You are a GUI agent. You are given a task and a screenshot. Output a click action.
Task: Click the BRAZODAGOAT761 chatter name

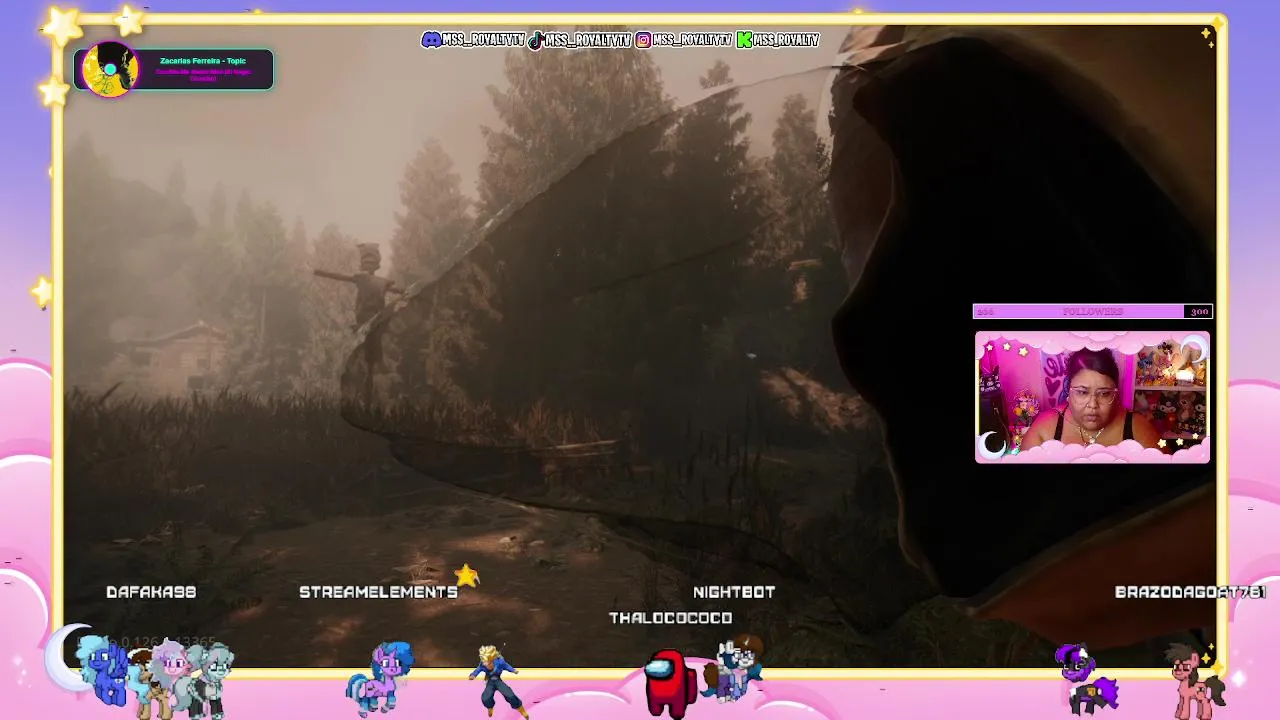point(1190,592)
